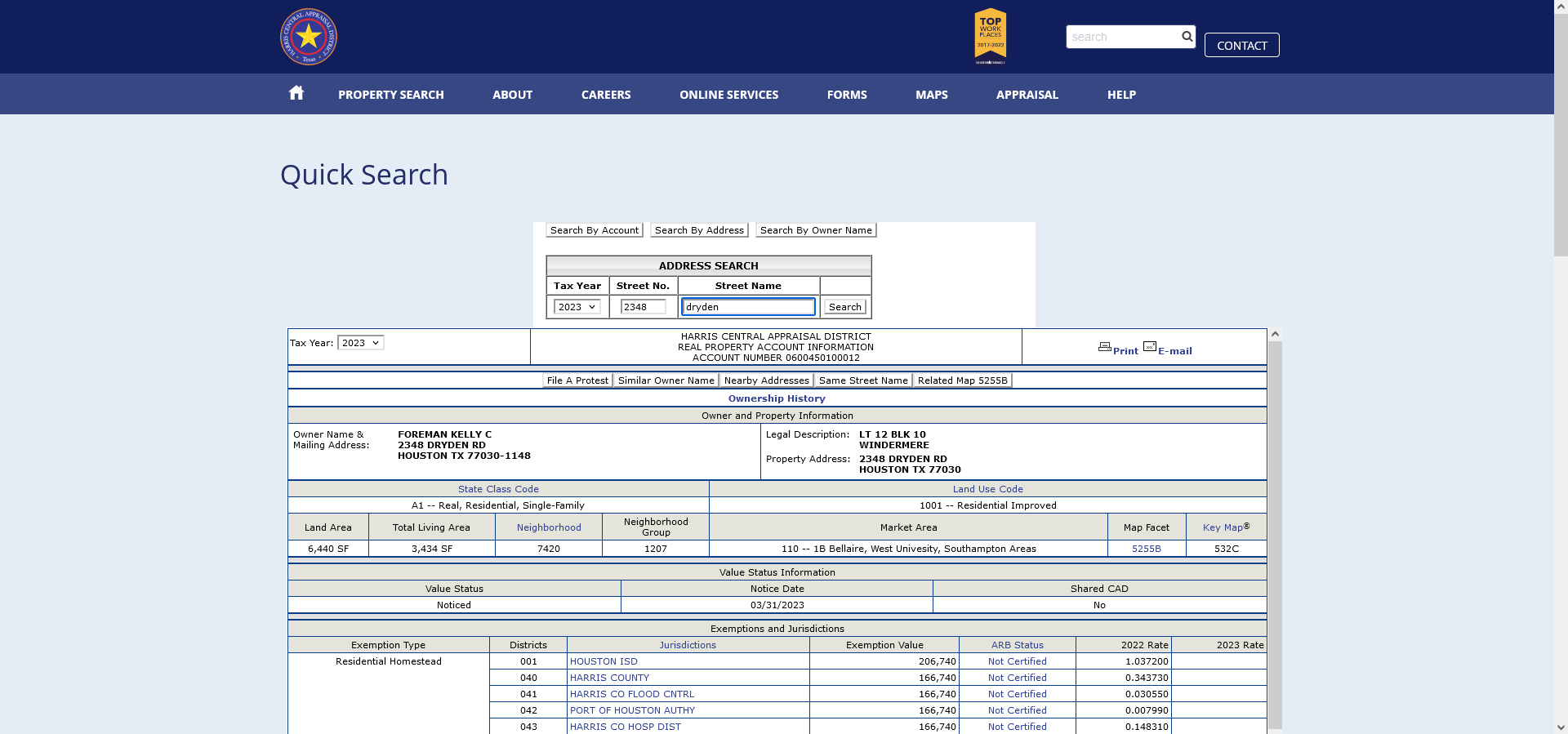
Task: Open map facet 5255B link
Action: pos(1147,549)
